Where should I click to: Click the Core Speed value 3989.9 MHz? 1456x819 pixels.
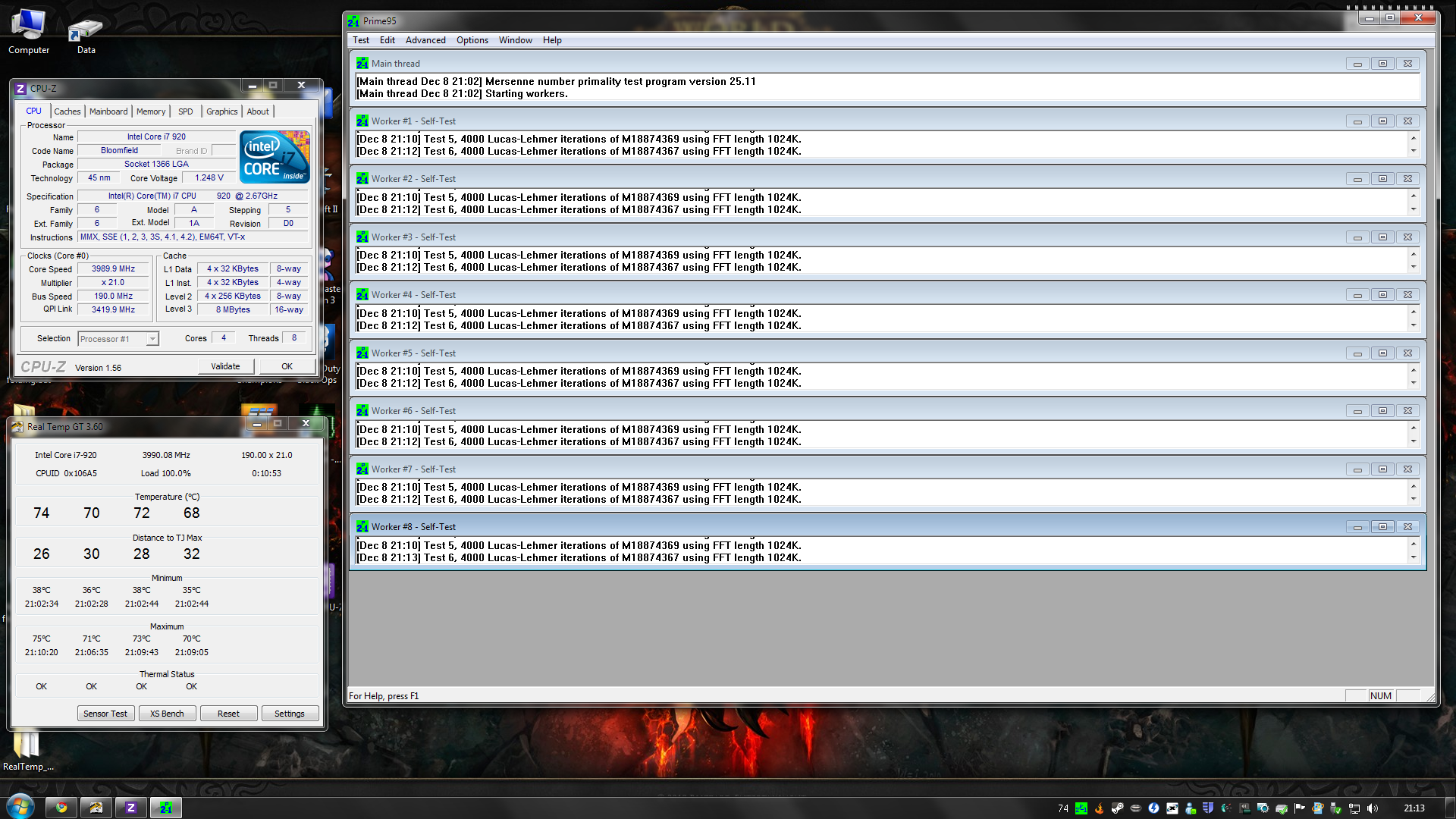click(113, 269)
